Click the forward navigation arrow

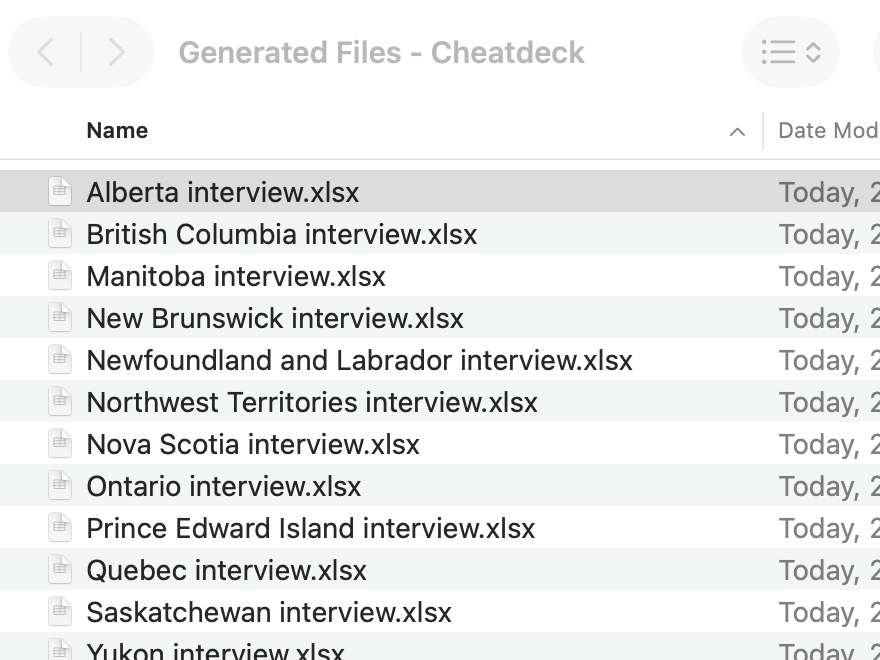(116, 52)
